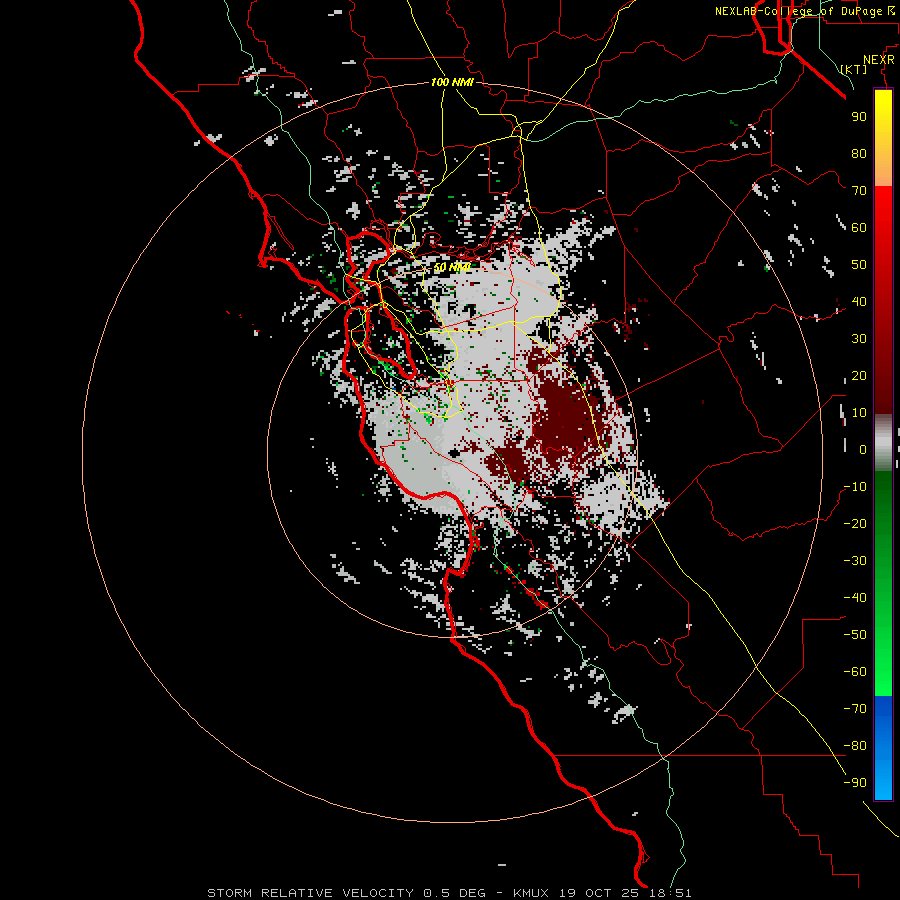Click the "STORM RELATIVE VELOCITY" caption text

pos(310,893)
